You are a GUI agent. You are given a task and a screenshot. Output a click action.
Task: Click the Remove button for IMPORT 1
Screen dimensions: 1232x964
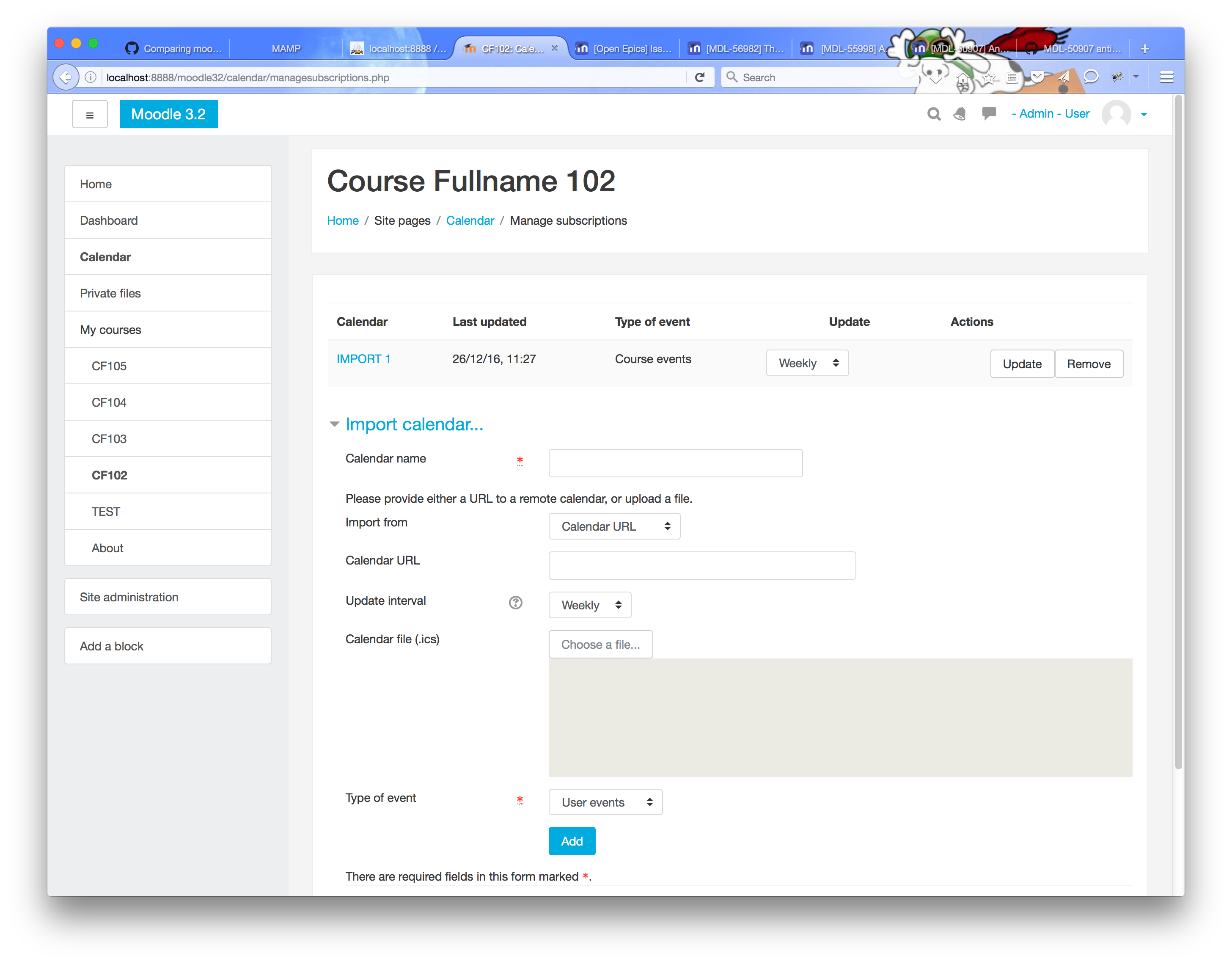[x=1089, y=364]
